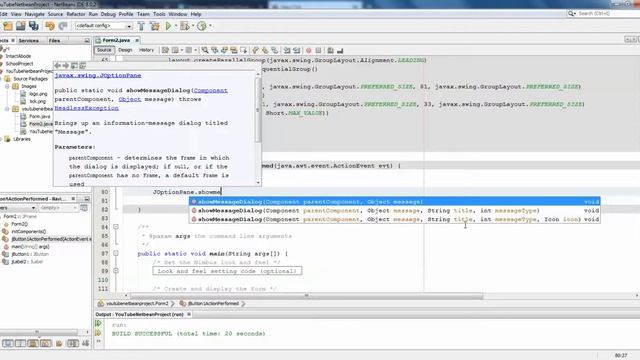Click the Stop Macro Recording icon

coord(318,51)
